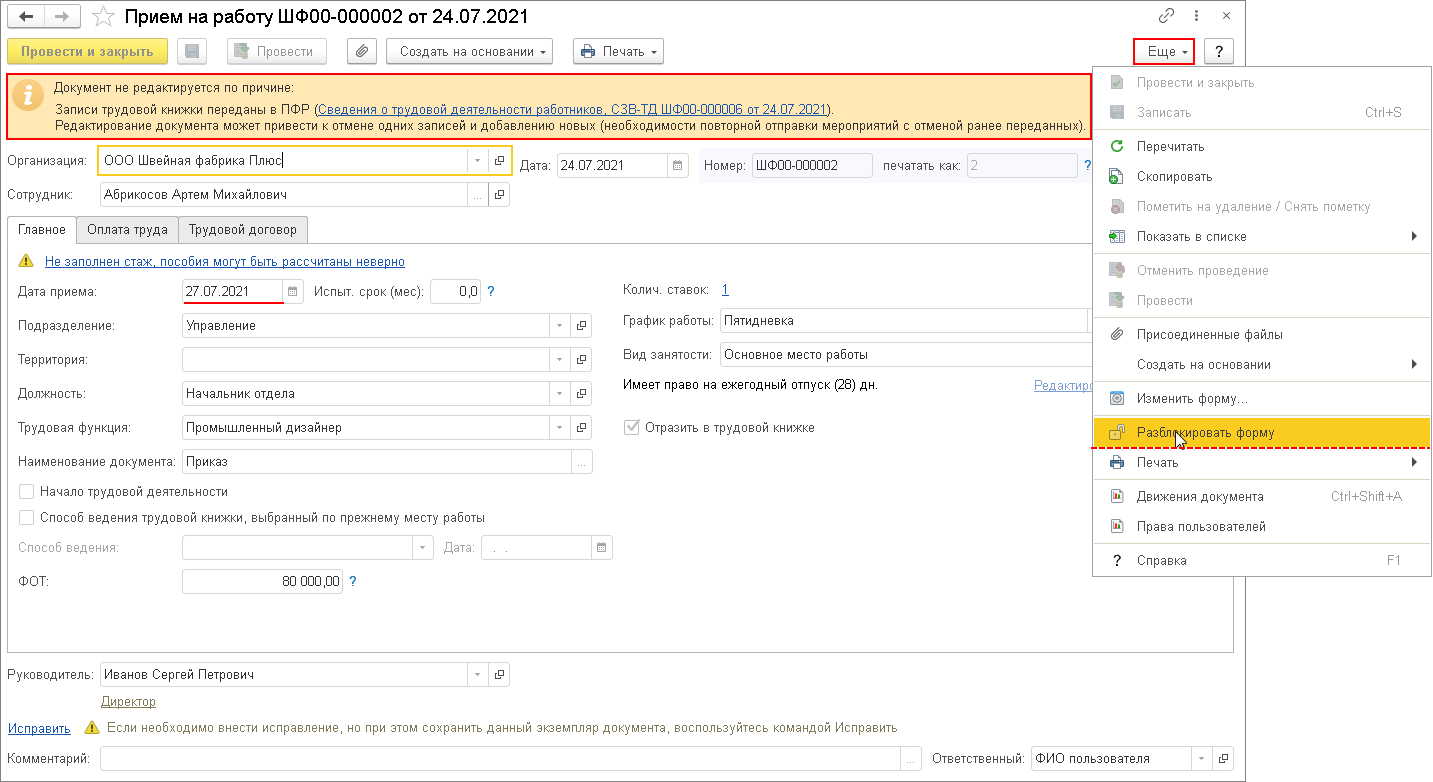Click the Колич. ставок value link
The height and width of the screenshot is (782, 1433).
(x=725, y=290)
